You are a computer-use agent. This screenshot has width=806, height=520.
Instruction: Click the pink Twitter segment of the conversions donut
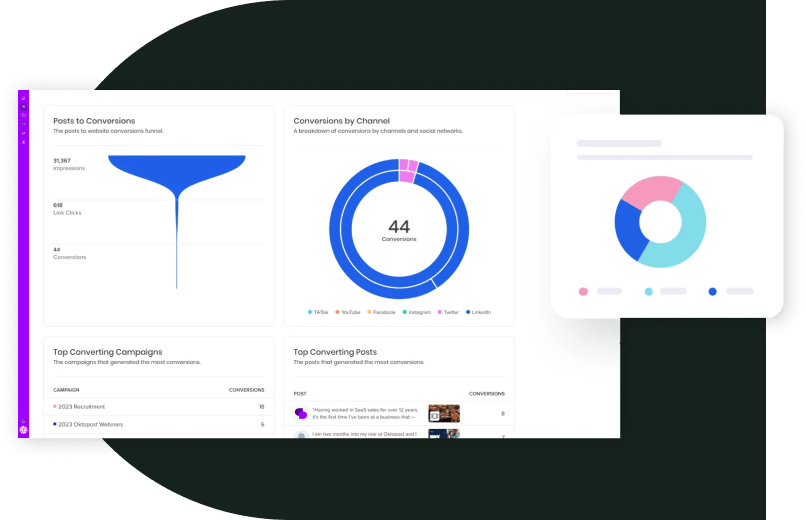click(407, 176)
